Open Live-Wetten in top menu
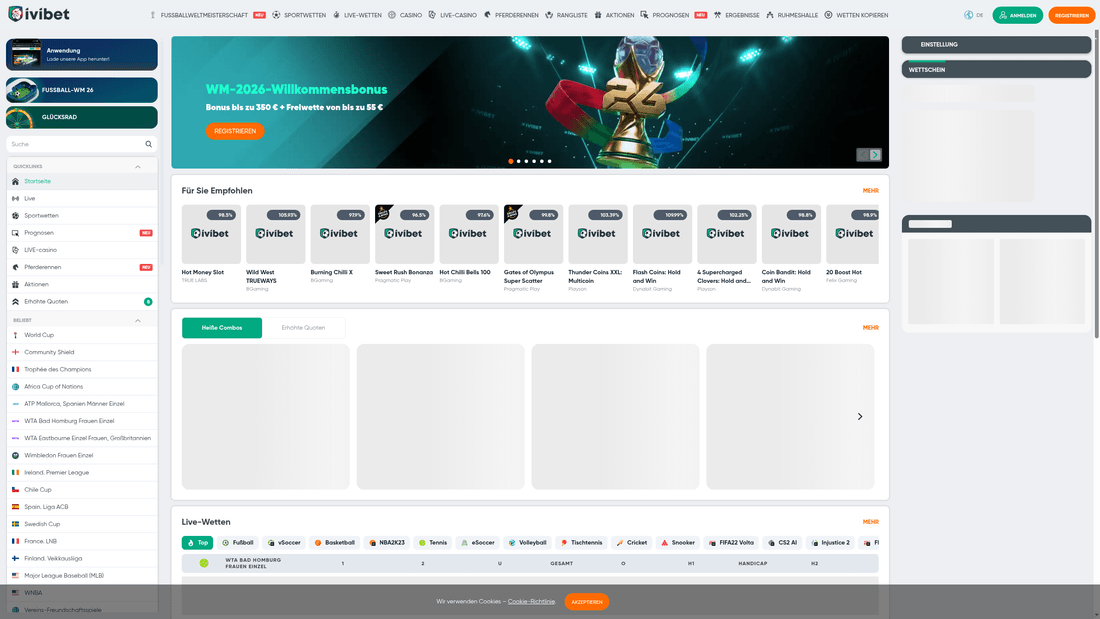The image size is (1100, 619). pyautogui.click(x=357, y=15)
